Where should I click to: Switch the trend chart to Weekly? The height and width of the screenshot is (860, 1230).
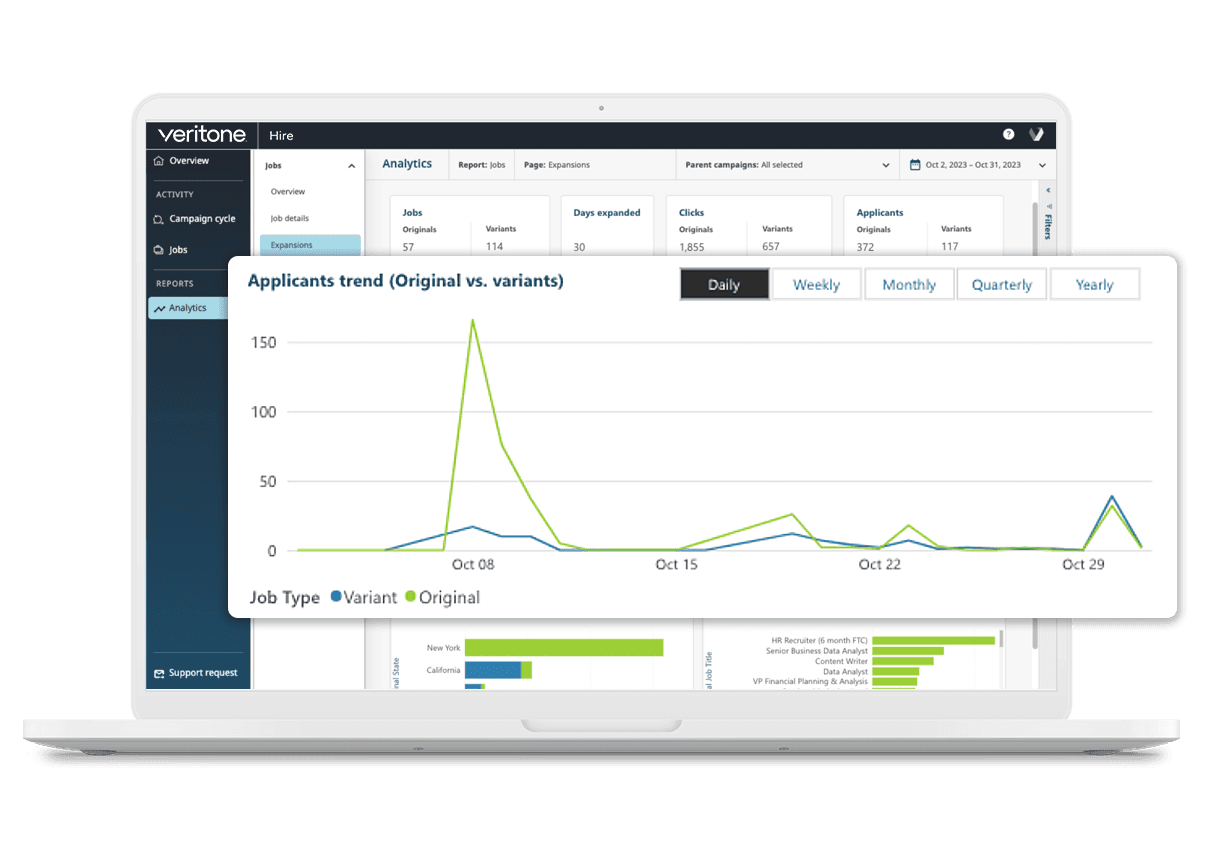[x=816, y=285]
